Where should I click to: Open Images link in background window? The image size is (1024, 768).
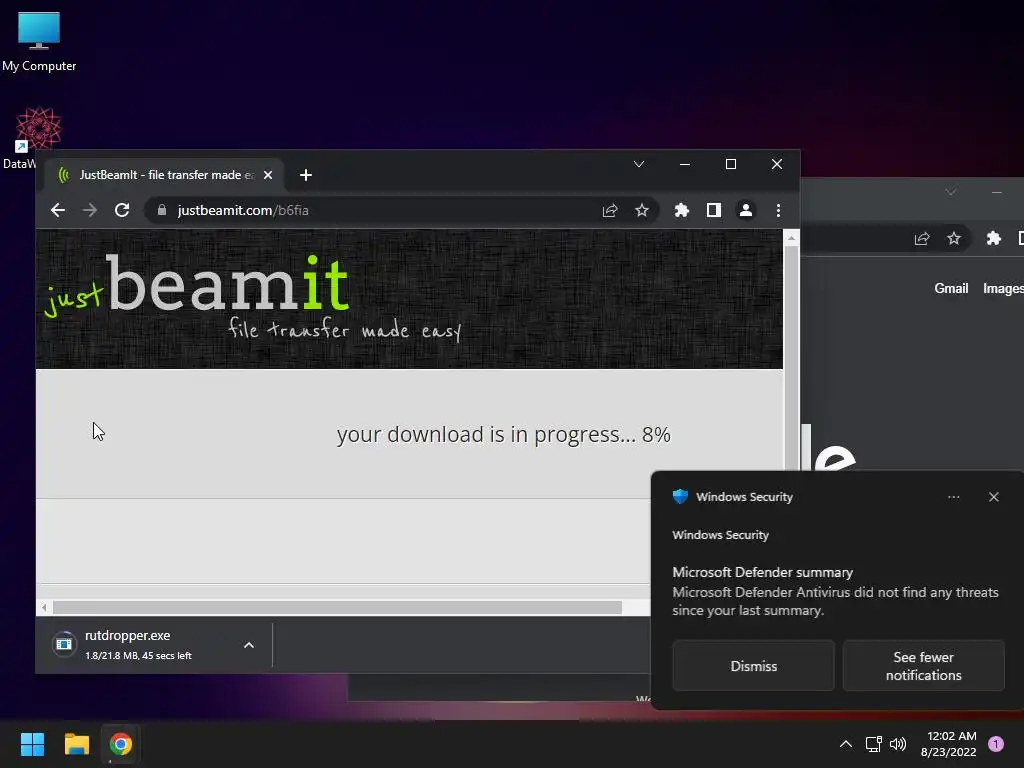[x=1003, y=288]
